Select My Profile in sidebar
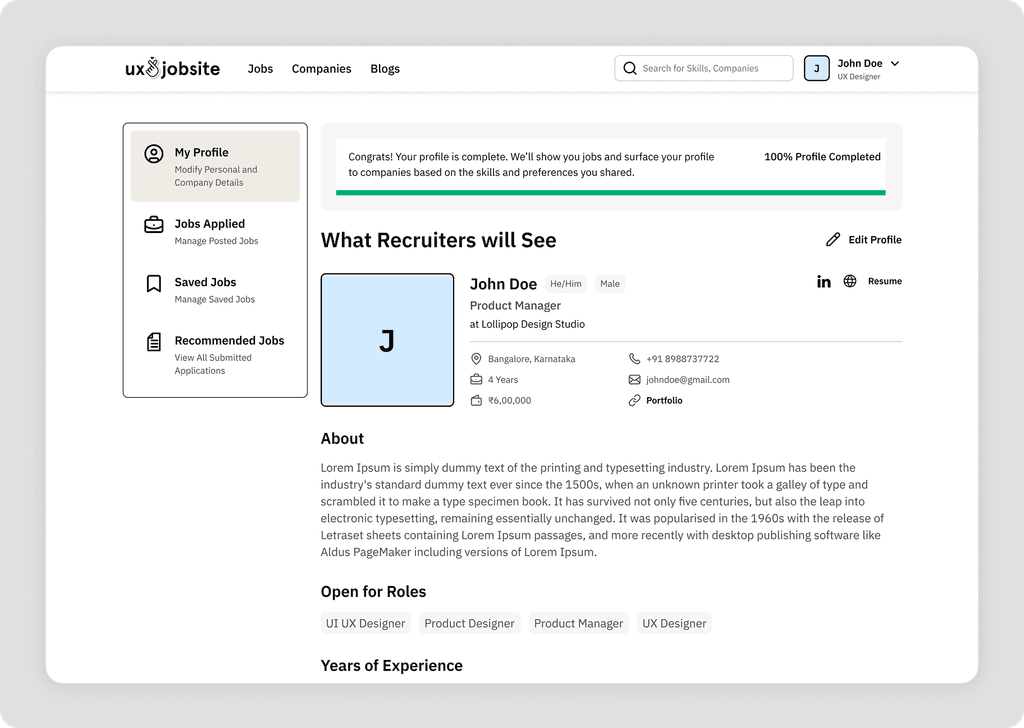Screen dimensions: 1024x728 click(215, 166)
